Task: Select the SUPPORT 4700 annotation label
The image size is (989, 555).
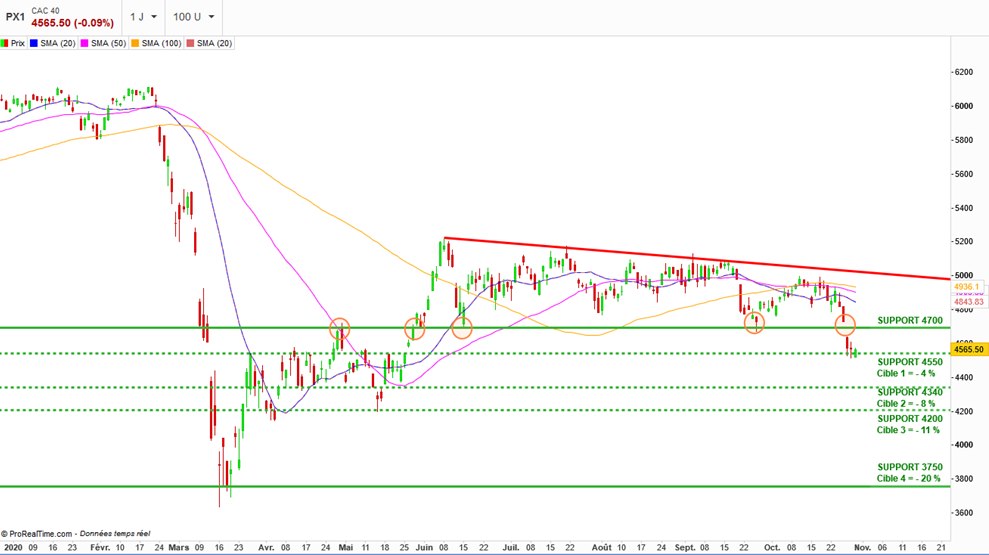Action: 910,320
